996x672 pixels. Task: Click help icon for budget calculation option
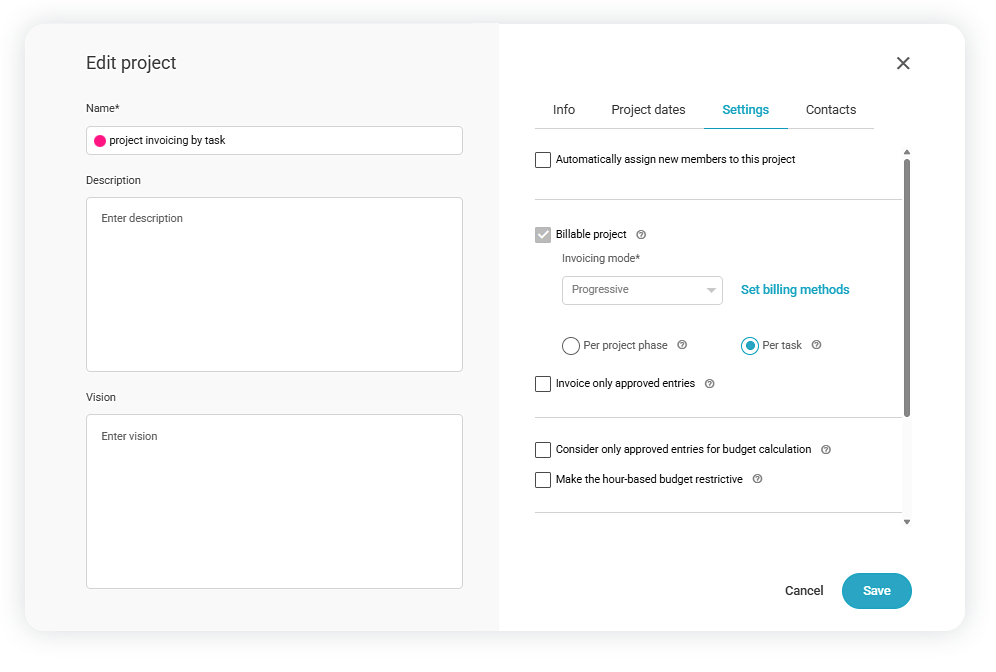826,450
